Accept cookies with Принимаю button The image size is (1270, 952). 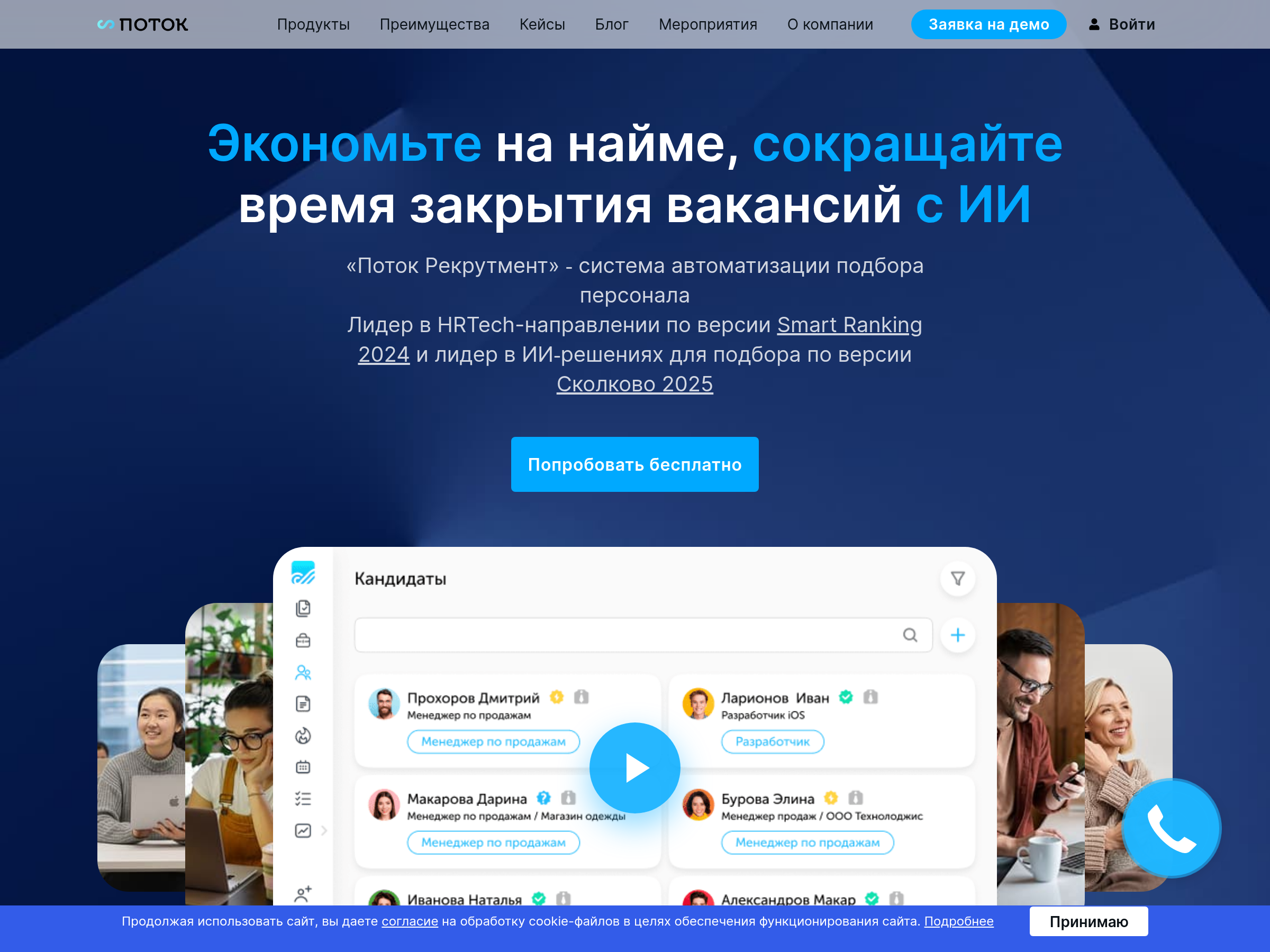[1088, 921]
